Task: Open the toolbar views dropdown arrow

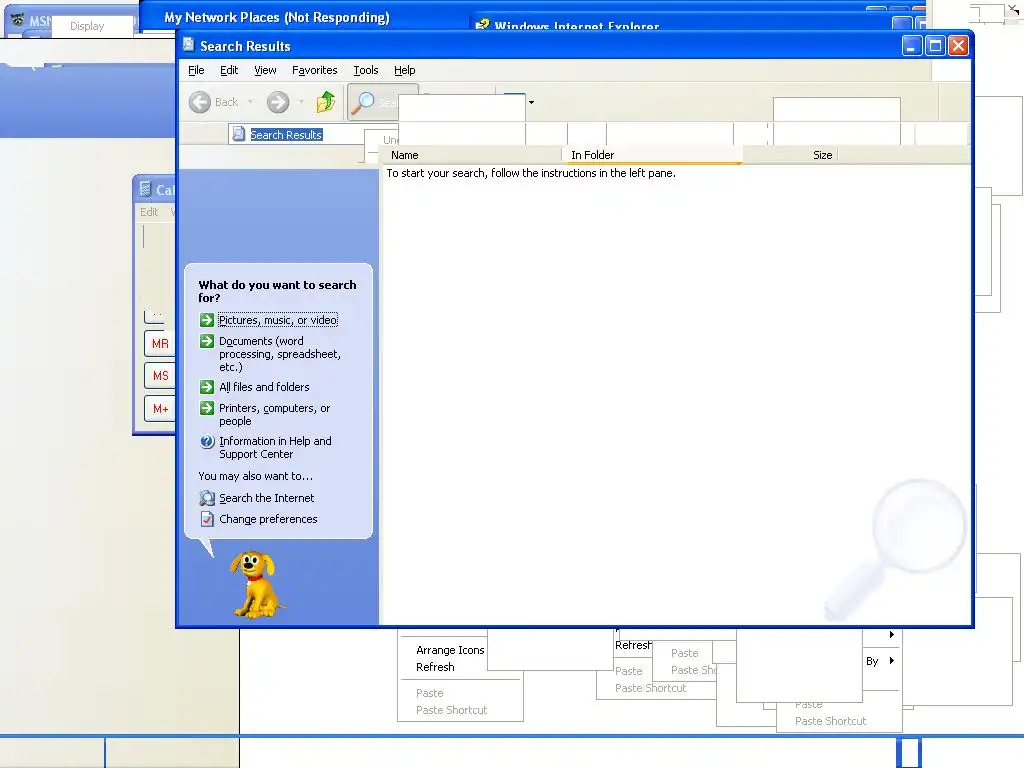Action: pos(532,103)
